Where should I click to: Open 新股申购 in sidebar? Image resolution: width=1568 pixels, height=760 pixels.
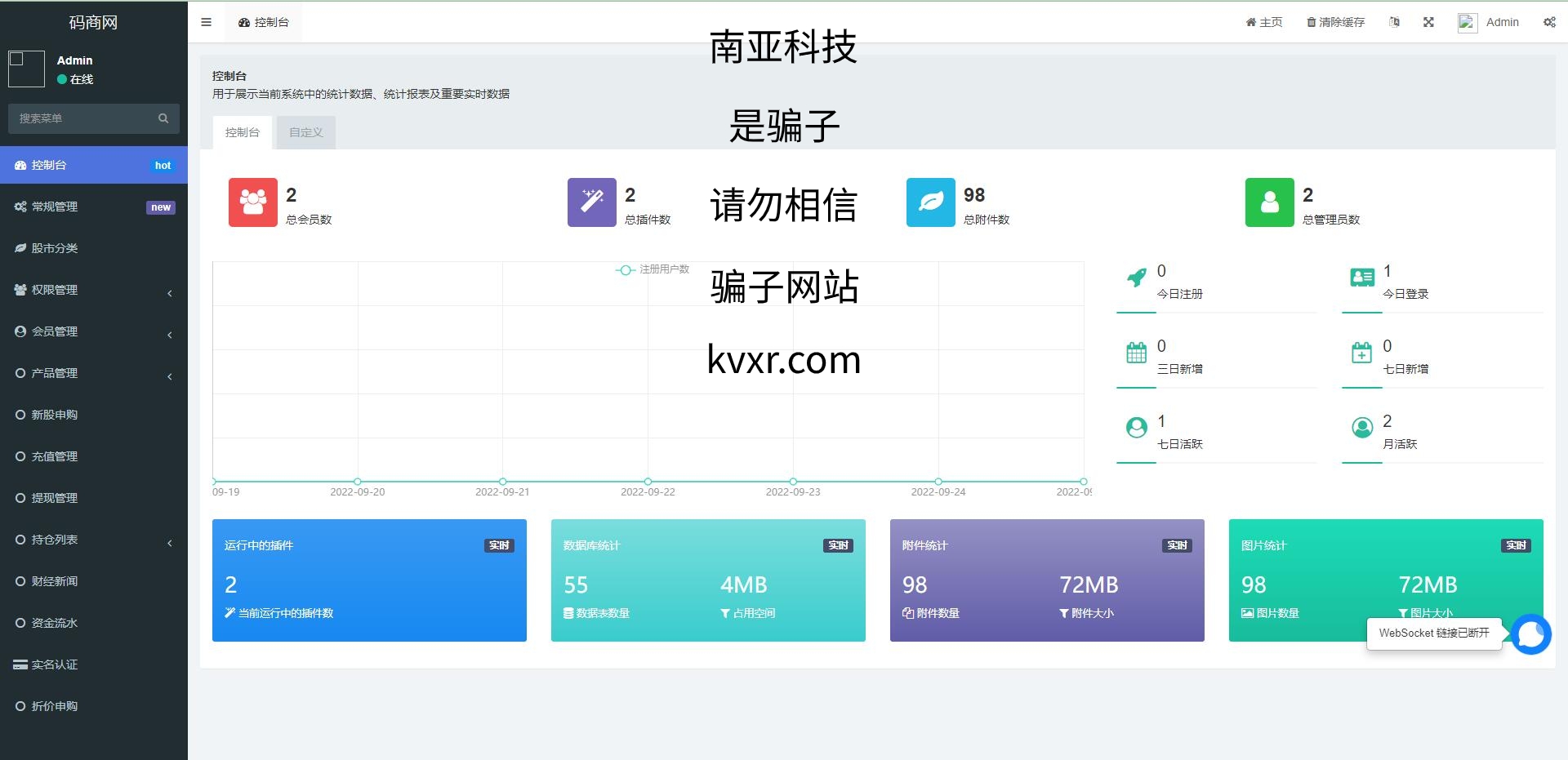[94, 415]
